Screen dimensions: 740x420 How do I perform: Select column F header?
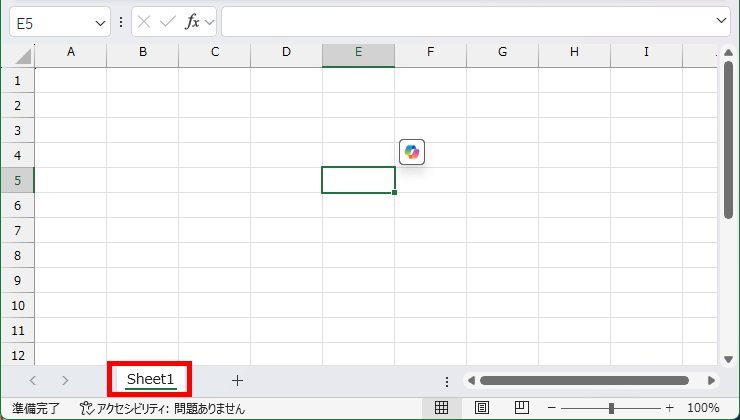430,56
